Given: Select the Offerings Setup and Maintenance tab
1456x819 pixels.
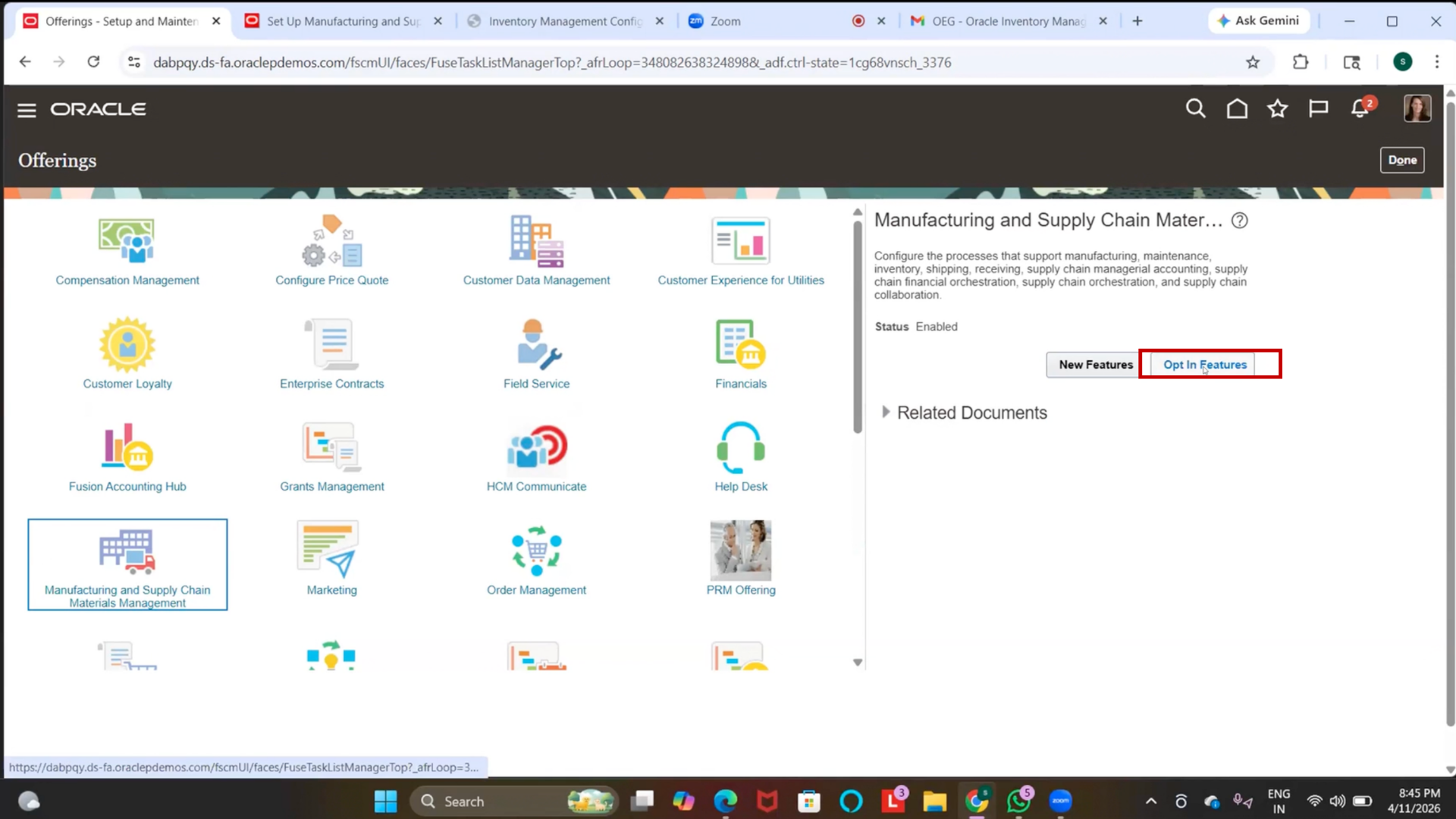Looking at the screenshot, I should [121, 21].
